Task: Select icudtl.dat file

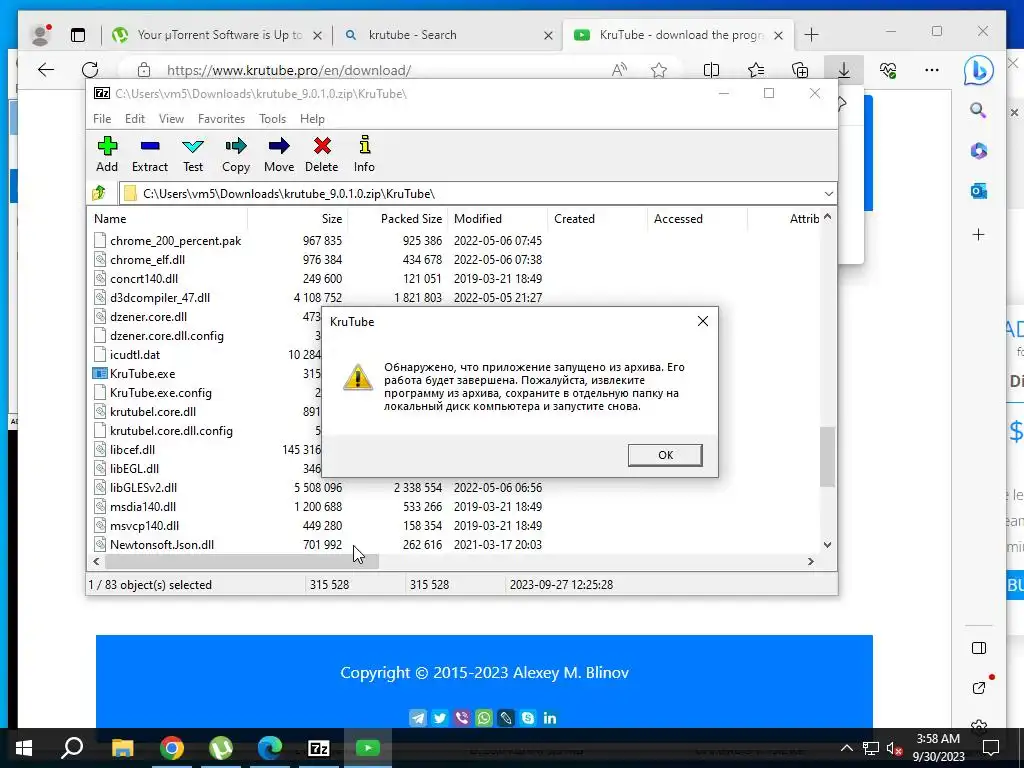Action: coord(135,355)
